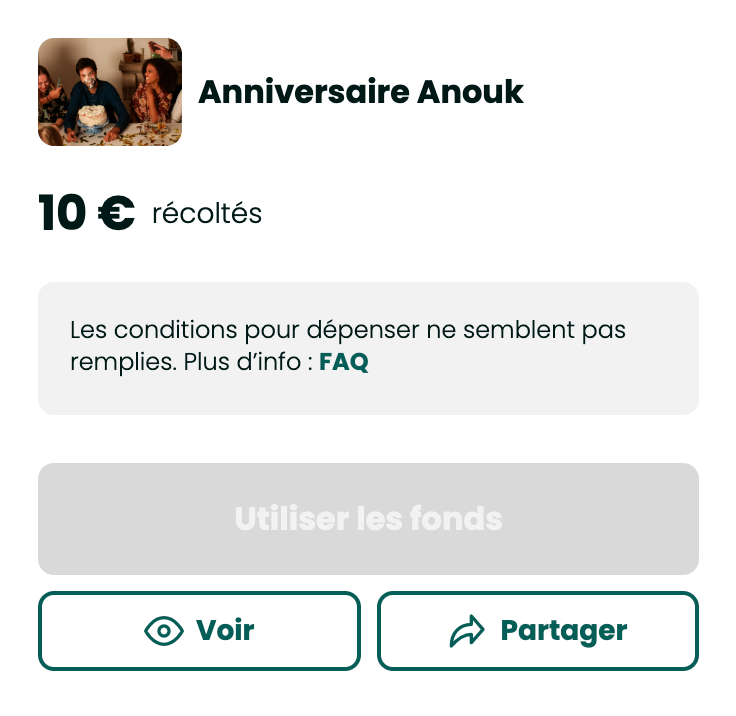
Task: Click the number 10 in the amount
Action: tap(62, 214)
